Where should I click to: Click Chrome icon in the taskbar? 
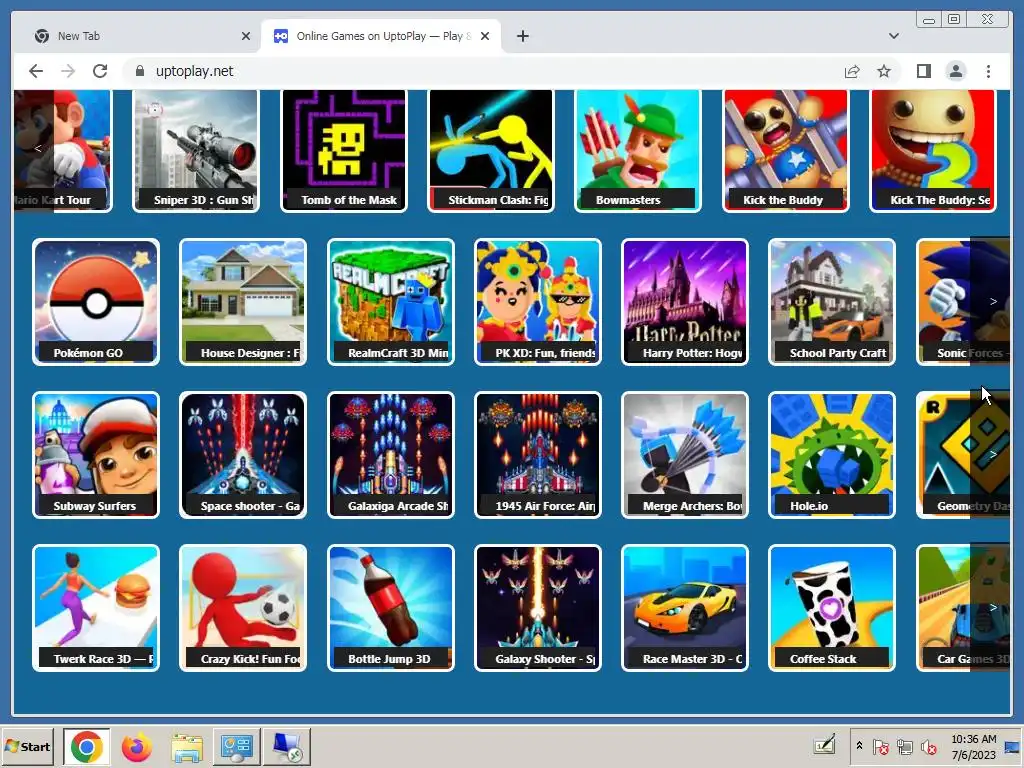pyautogui.click(x=86, y=746)
